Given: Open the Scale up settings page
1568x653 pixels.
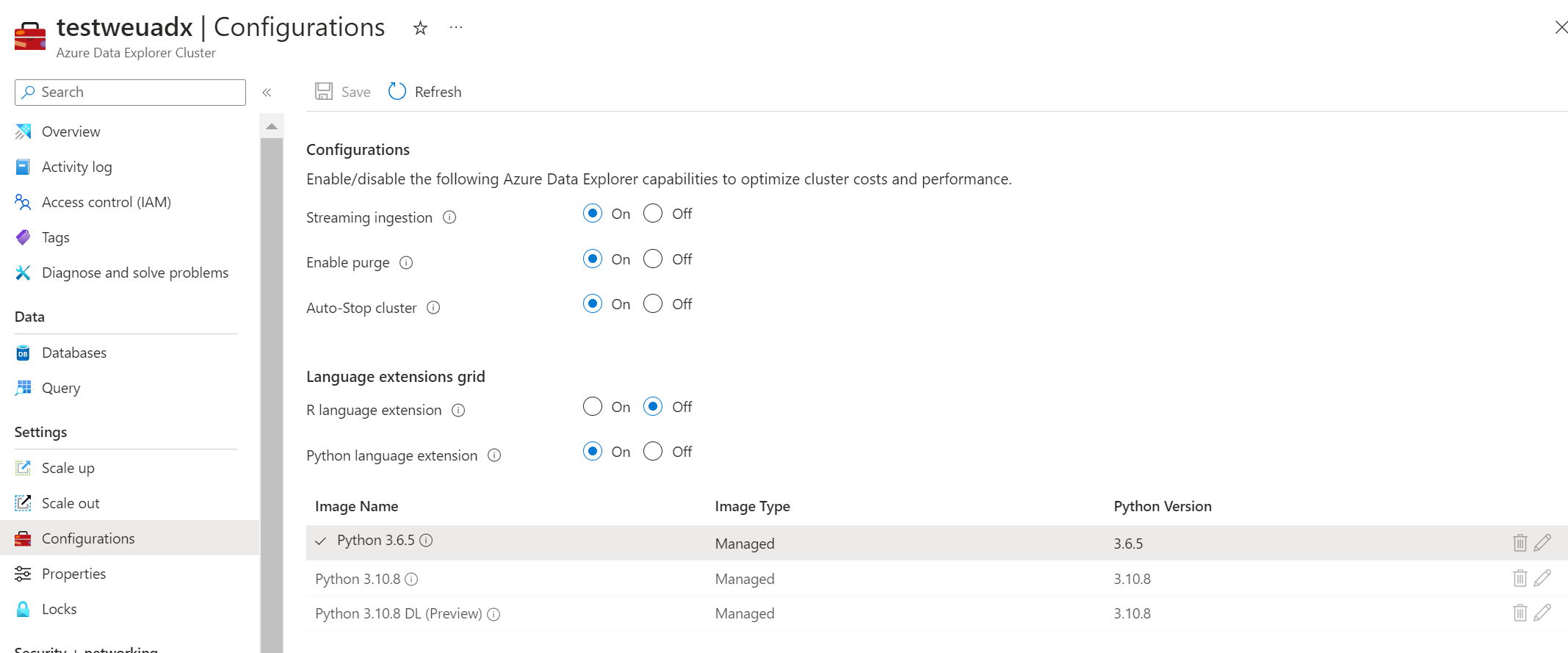Looking at the screenshot, I should pos(68,468).
